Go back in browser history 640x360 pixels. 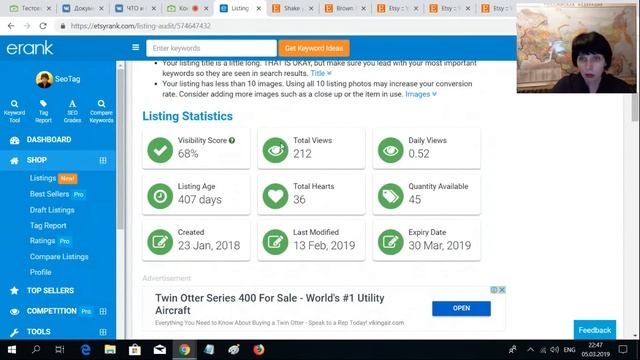11,26
